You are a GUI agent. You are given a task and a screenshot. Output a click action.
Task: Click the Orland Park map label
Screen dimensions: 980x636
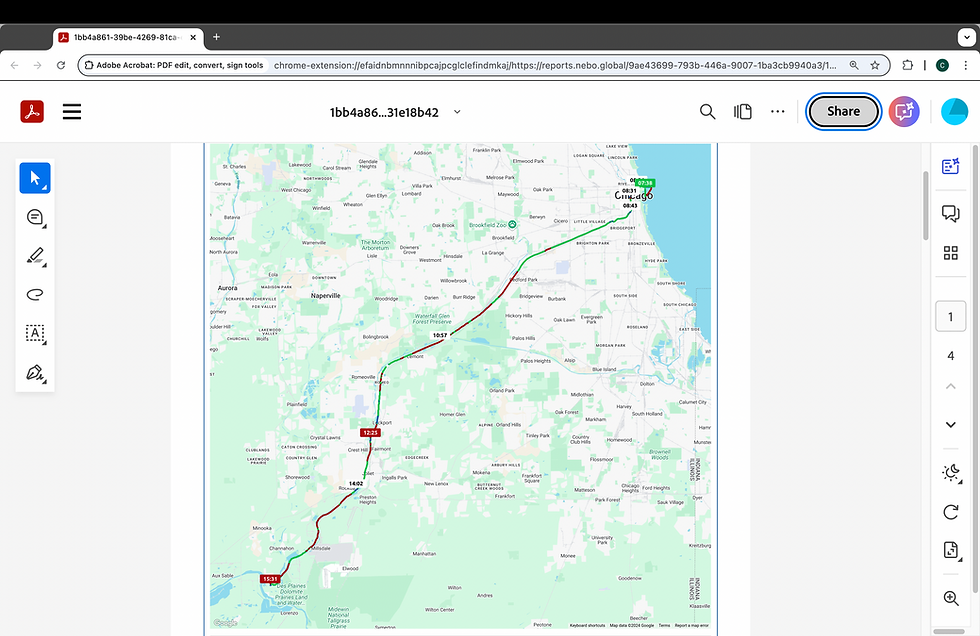(x=502, y=390)
